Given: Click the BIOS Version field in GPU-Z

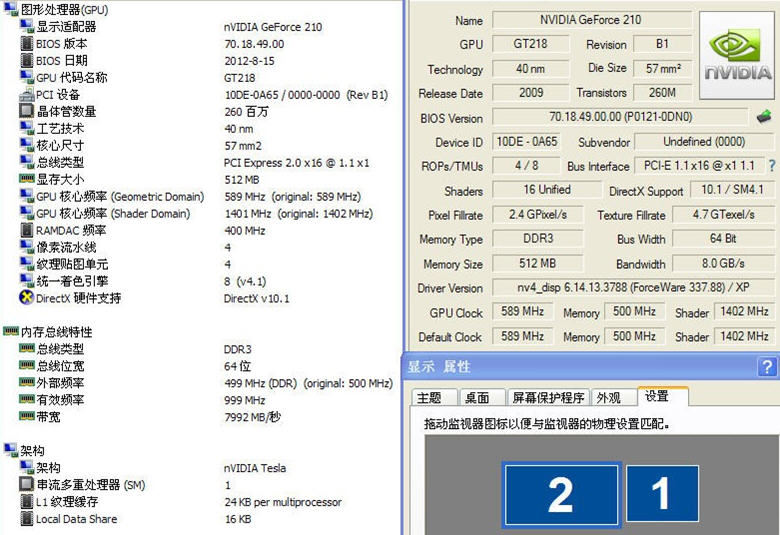Looking at the screenshot, I should 620,117.
